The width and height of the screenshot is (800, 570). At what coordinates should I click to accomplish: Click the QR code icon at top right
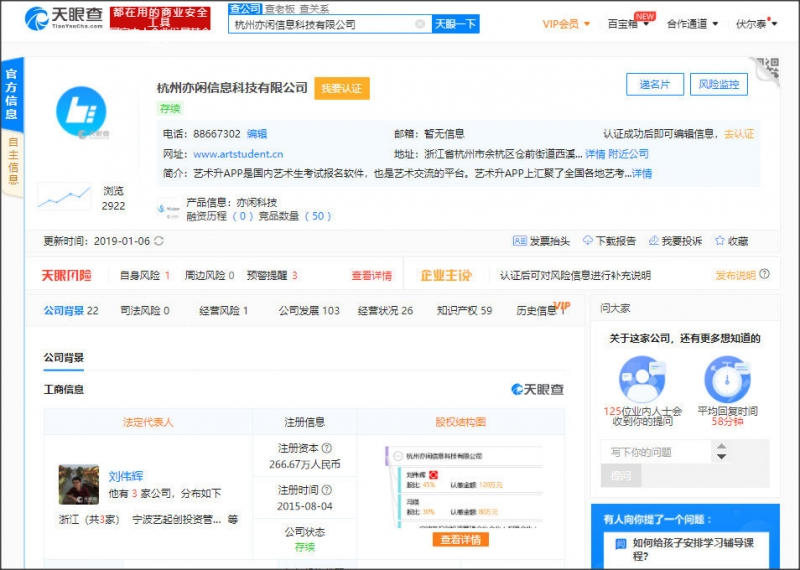(x=767, y=70)
